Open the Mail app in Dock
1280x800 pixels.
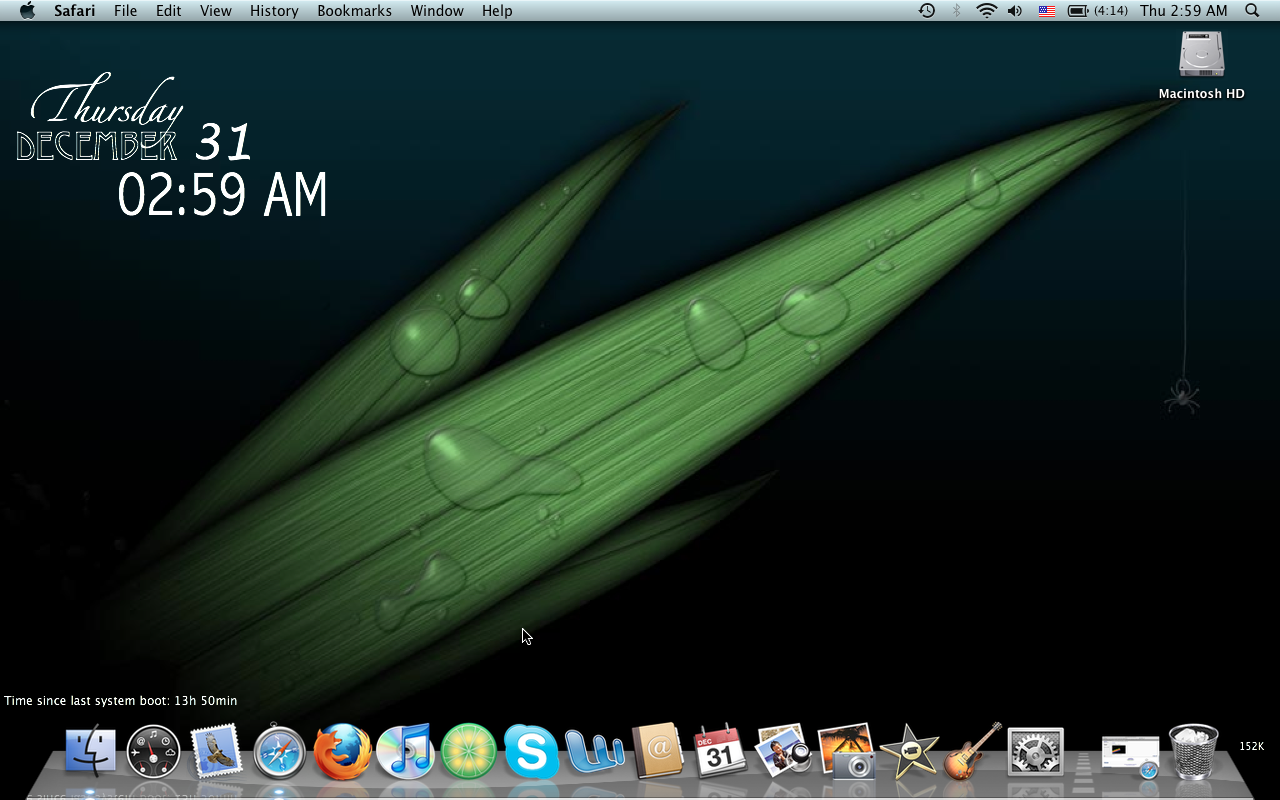pos(217,751)
